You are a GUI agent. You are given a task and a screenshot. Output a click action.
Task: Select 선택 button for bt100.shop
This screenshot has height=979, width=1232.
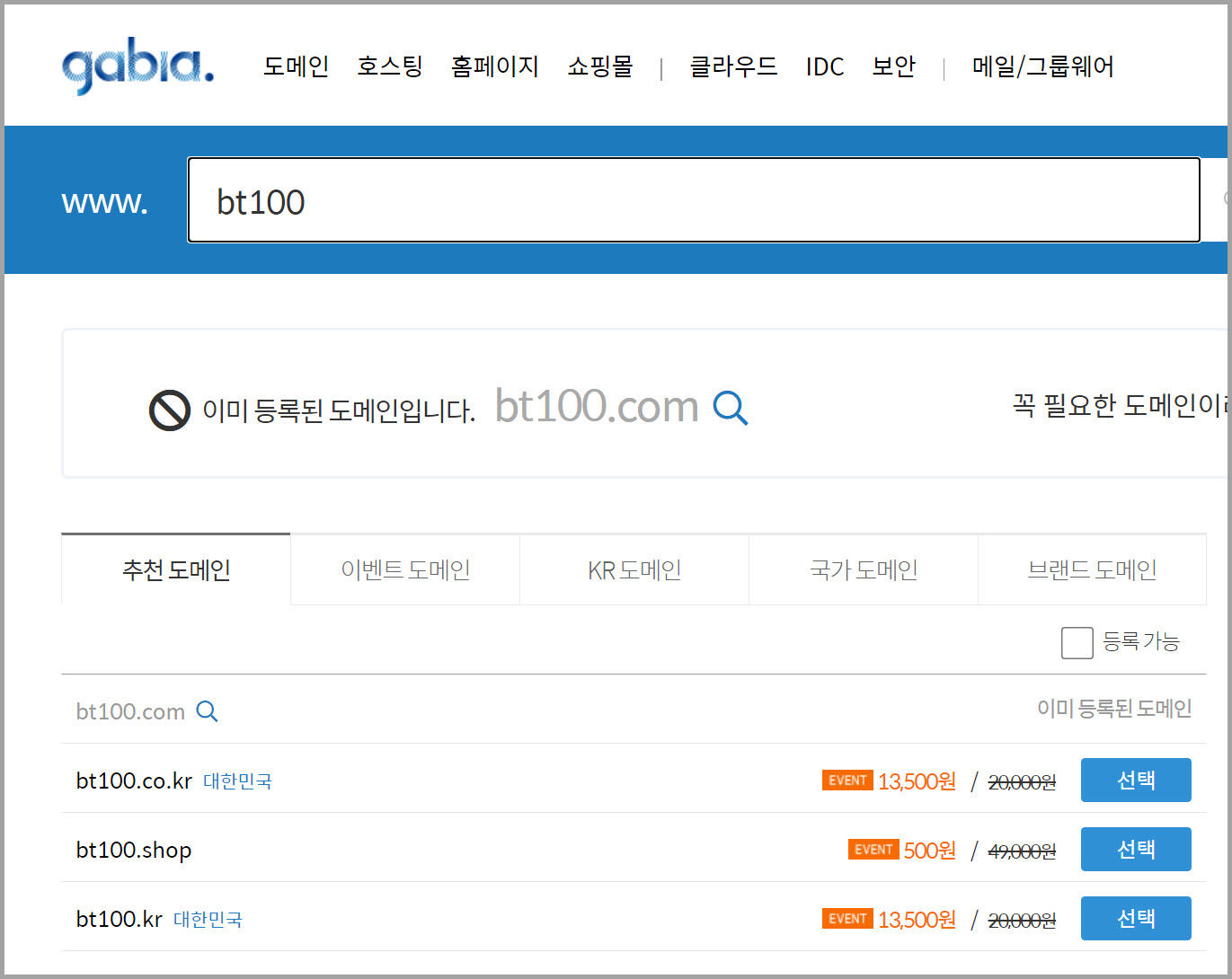1136,849
